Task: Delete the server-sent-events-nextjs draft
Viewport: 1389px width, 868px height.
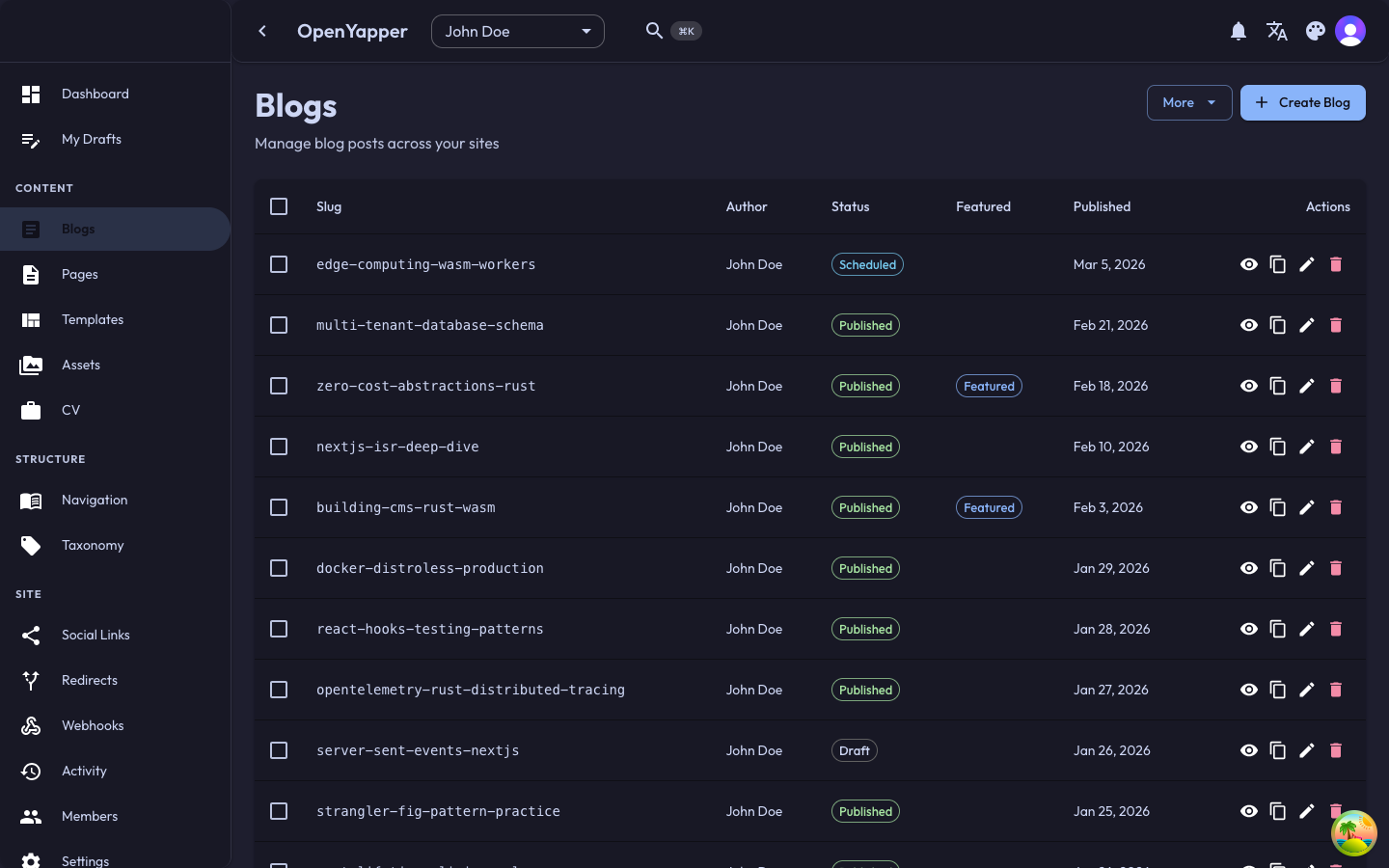Action: (x=1336, y=750)
